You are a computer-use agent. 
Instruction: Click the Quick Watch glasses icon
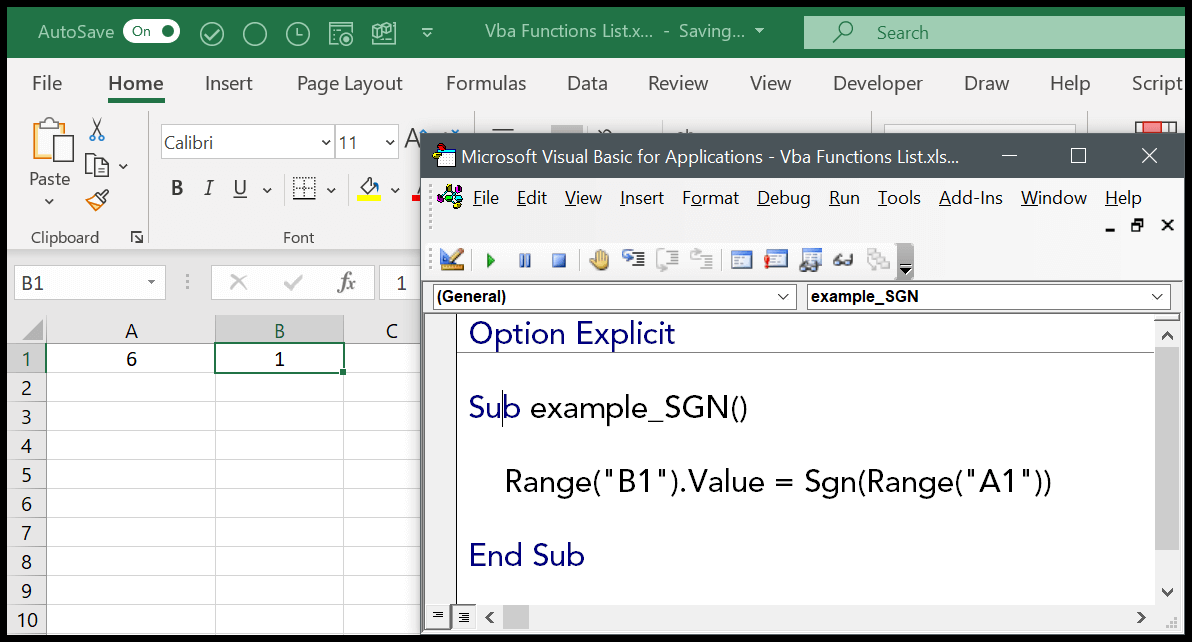click(x=843, y=260)
